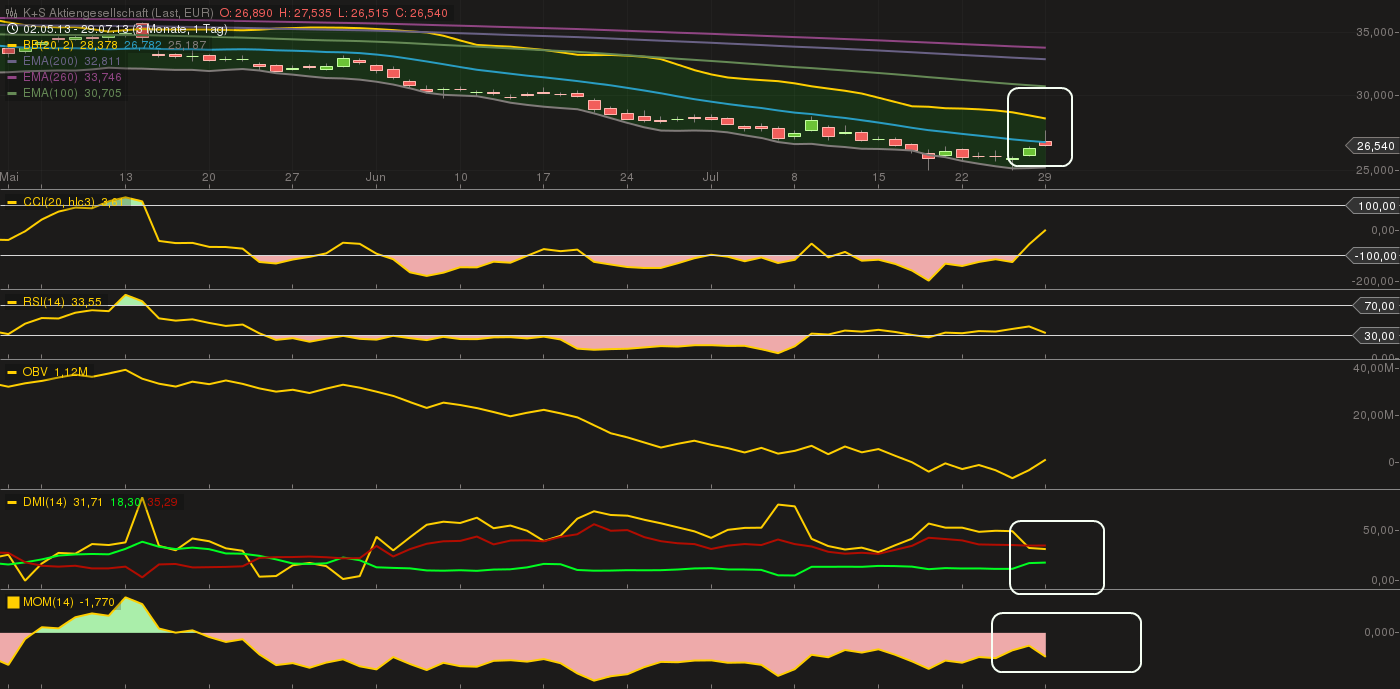
Task: Click the OBV value 1,12M
Action: (70, 372)
